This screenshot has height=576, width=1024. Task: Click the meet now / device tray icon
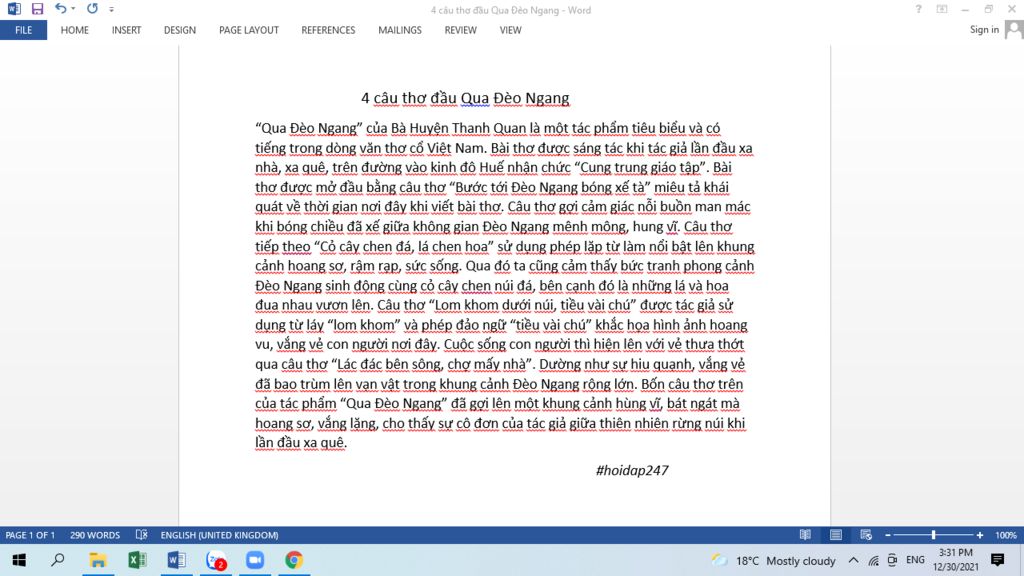point(893,560)
